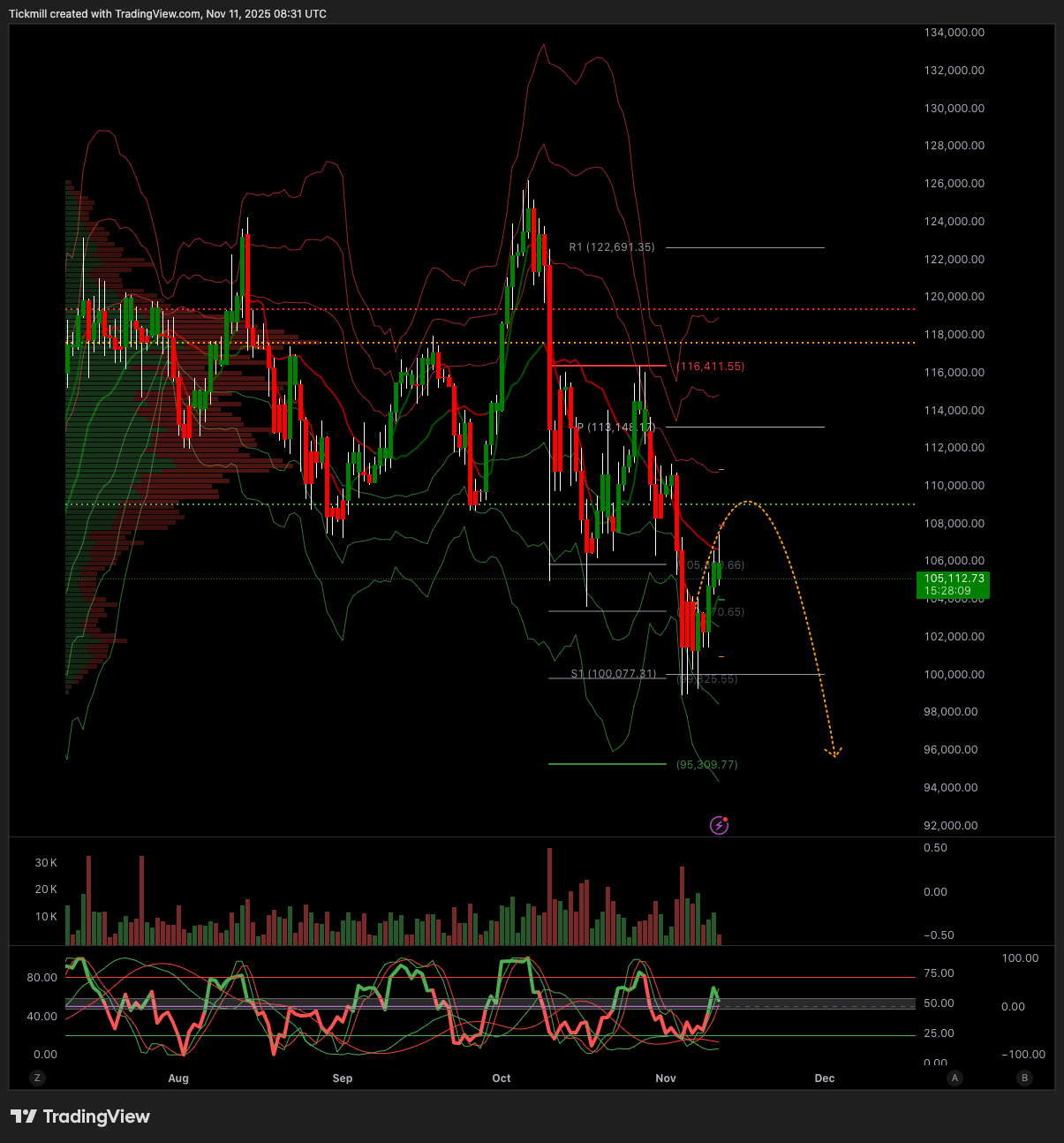Toggle the A auto-scale button
Viewport: 1064px width, 1143px height.
(955, 1078)
